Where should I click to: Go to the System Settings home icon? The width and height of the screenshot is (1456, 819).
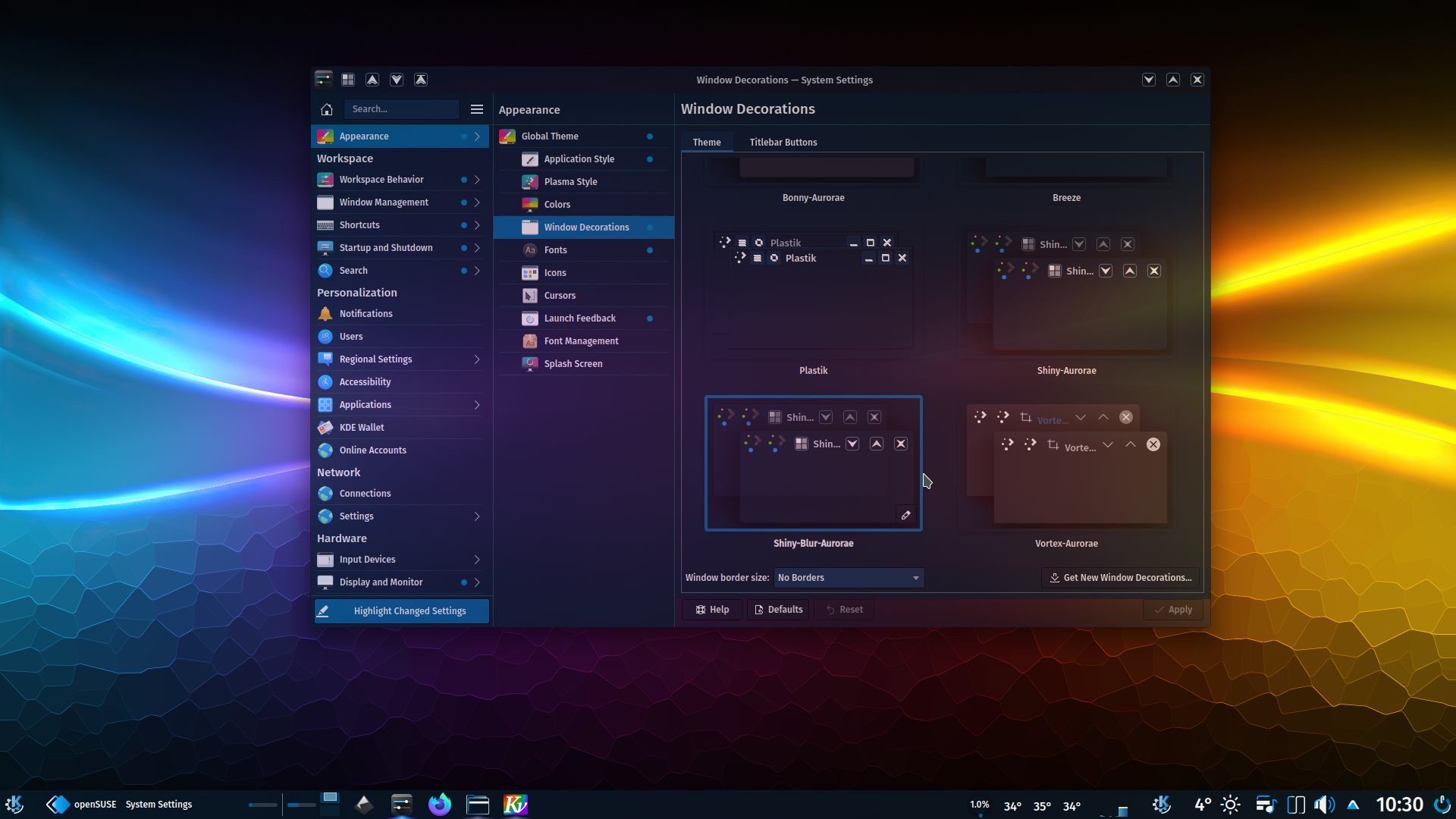click(327, 109)
